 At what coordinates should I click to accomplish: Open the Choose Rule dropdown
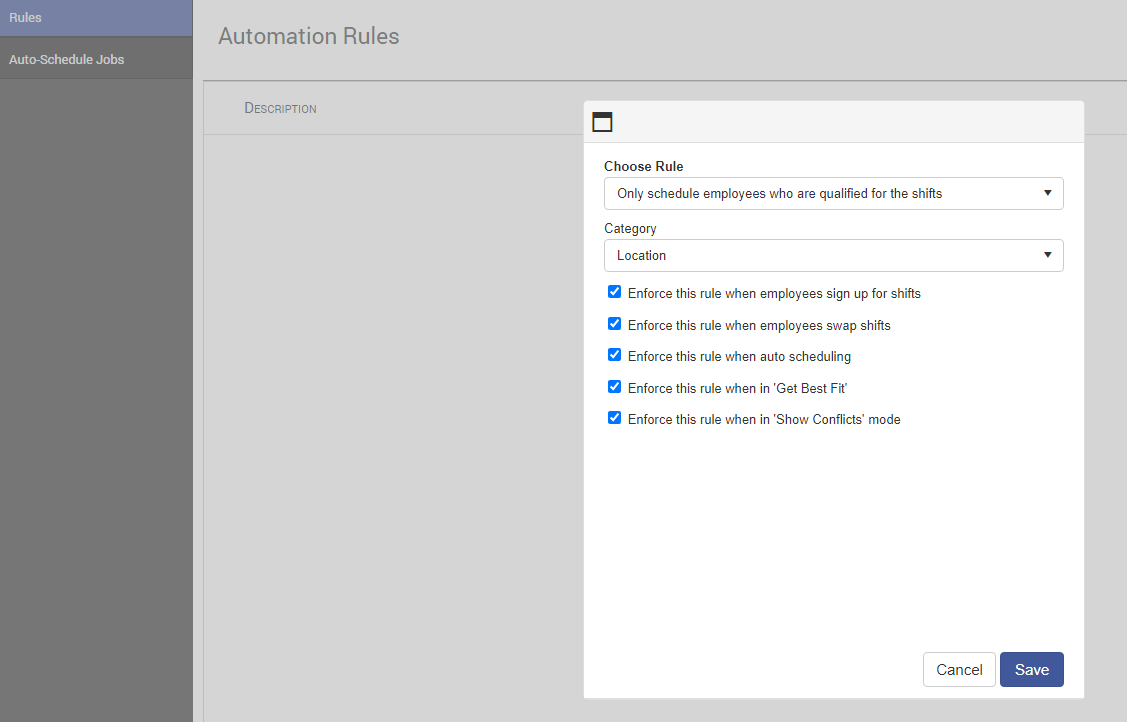[x=833, y=193]
